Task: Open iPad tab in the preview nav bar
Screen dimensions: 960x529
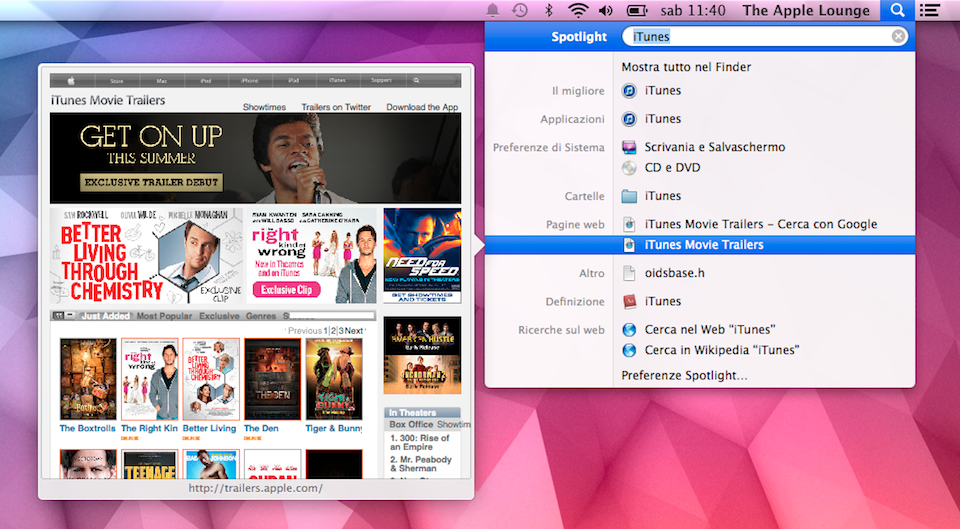Action: 294,81
